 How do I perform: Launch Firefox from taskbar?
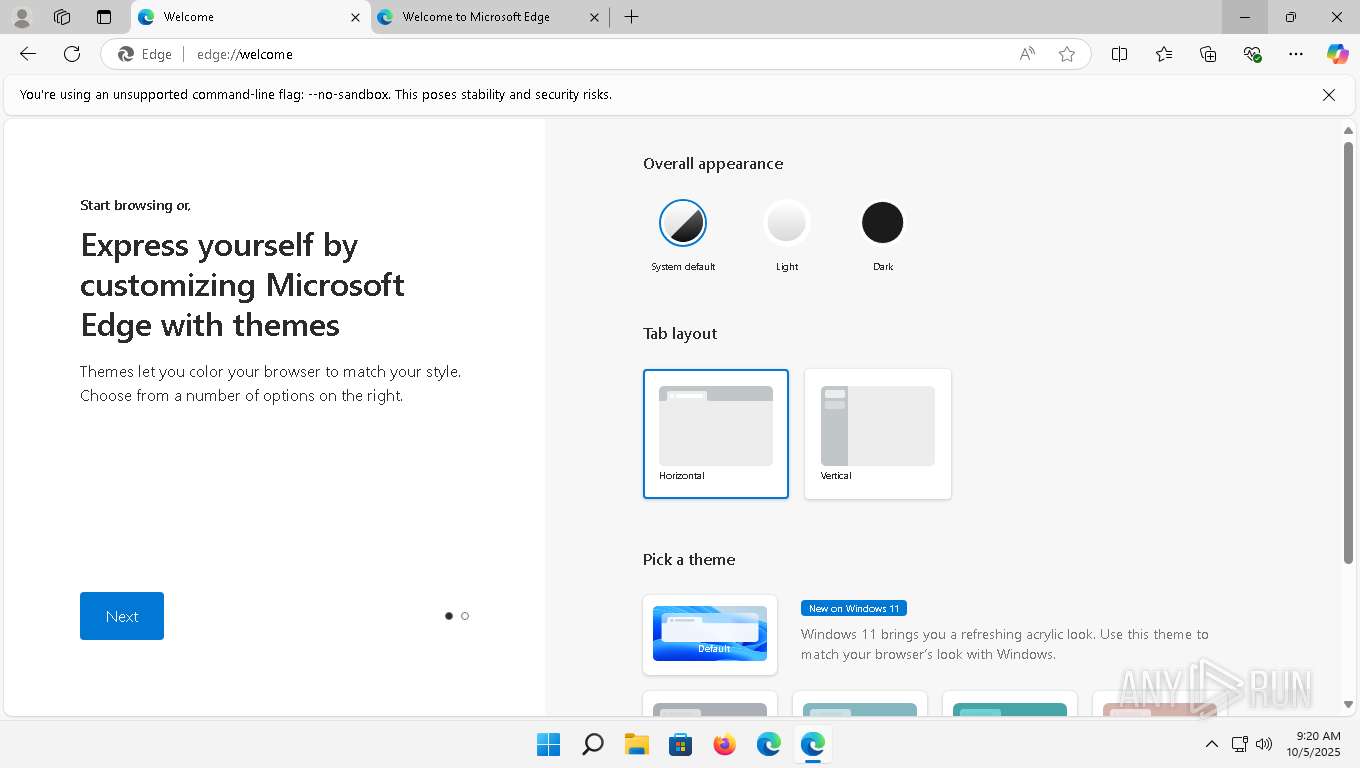[724, 744]
